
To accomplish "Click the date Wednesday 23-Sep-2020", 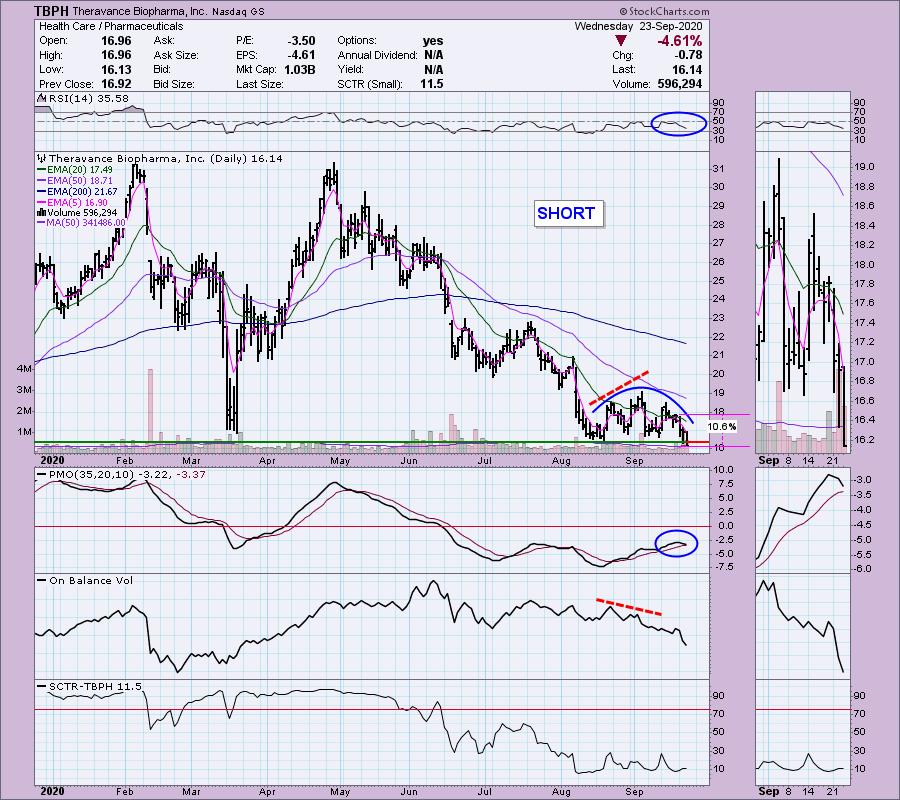I will tap(638, 26).
